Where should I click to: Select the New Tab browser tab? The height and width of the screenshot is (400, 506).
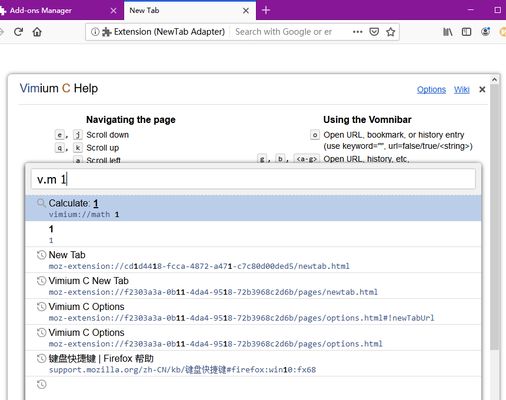[x=190, y=10]
